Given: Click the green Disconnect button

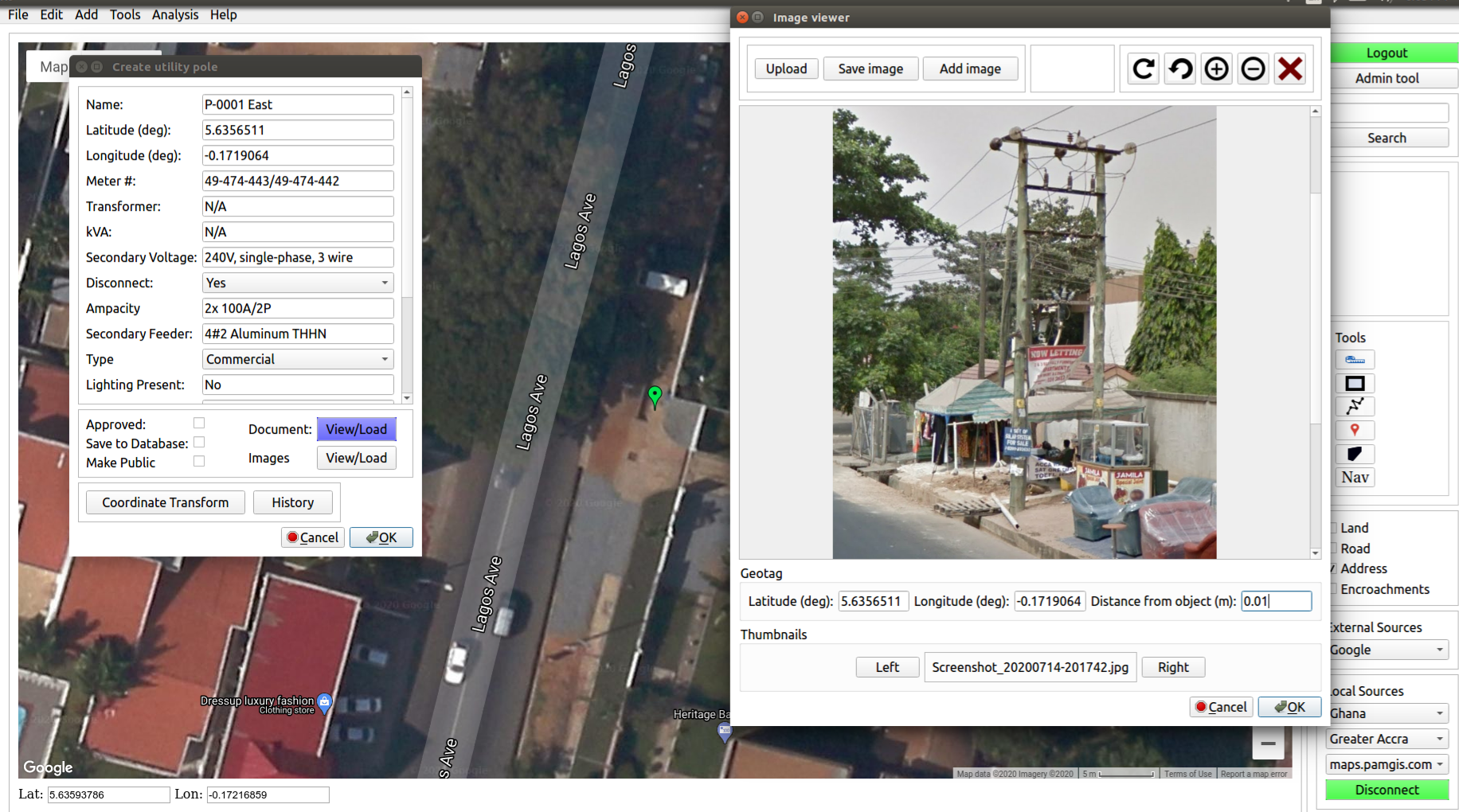Looking at the screenshot, I should (1387, 790).
